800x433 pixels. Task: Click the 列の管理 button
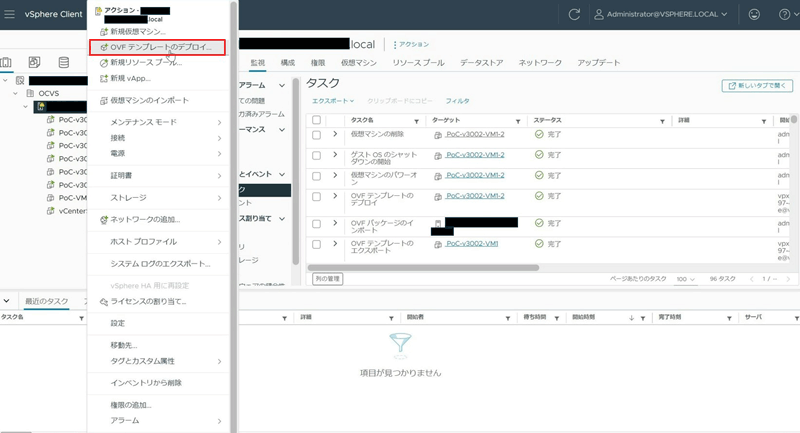pyautogui.click(x=327, y=278)
